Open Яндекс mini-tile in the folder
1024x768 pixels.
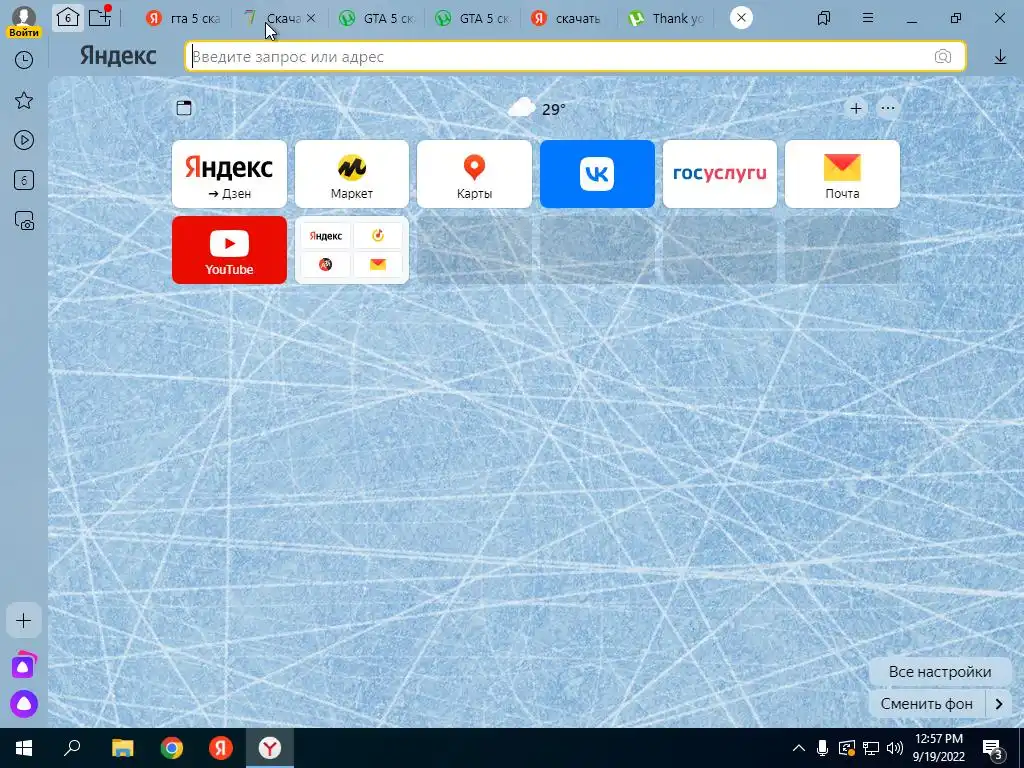pos(326,236)
